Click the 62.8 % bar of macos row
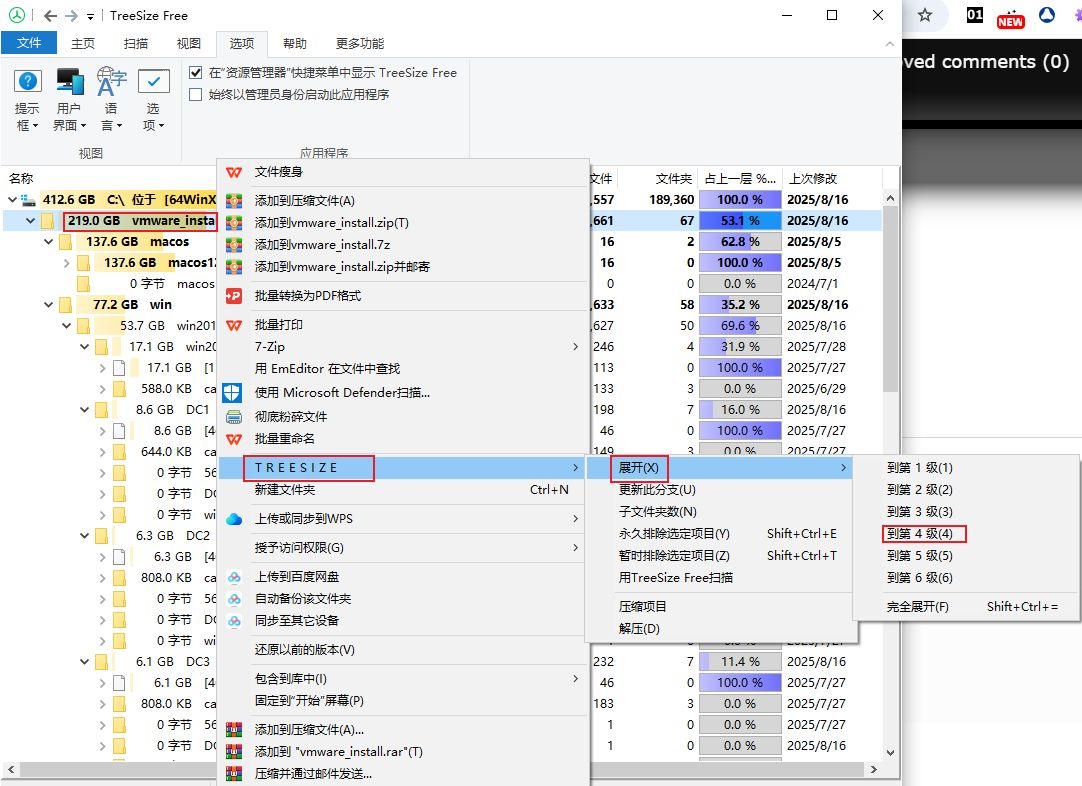 [x=740, y=242]
